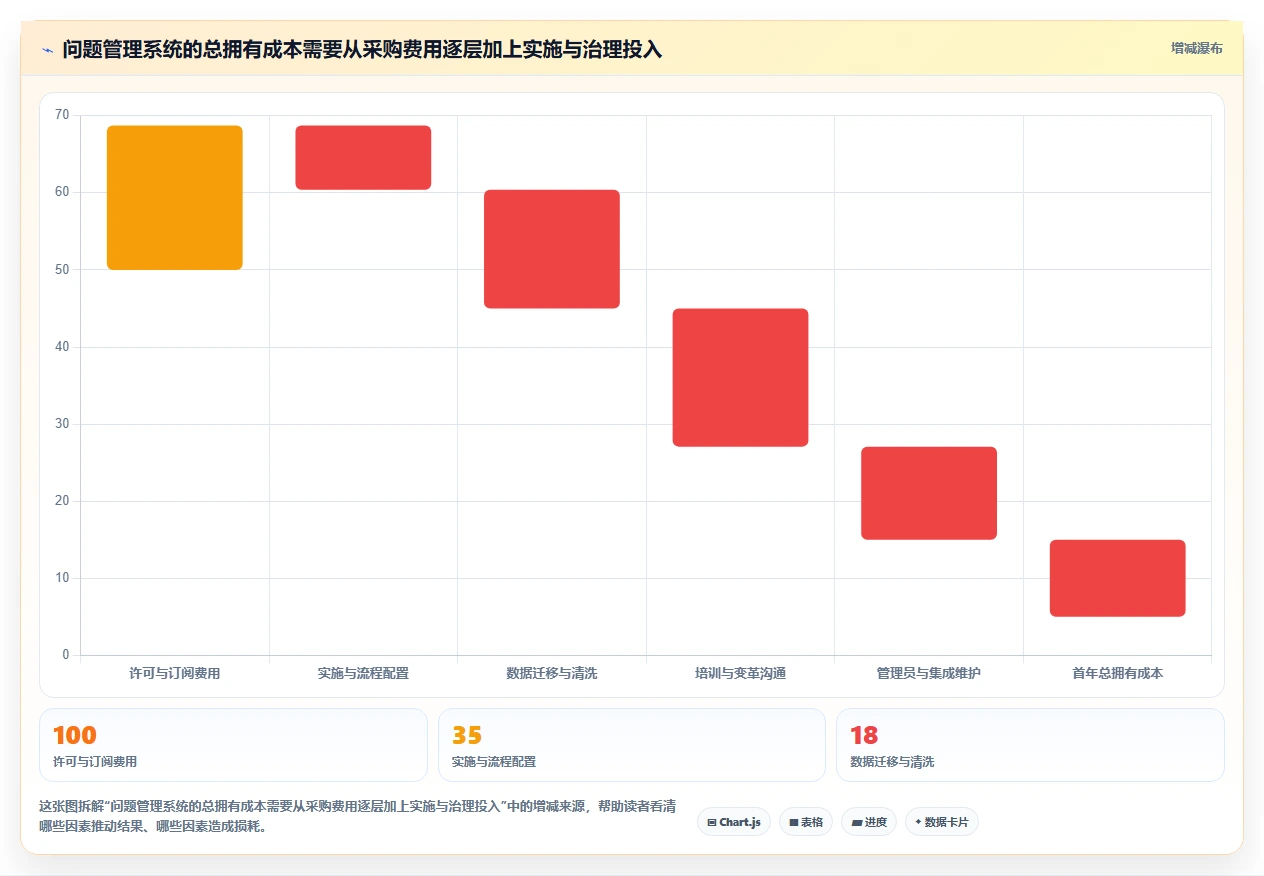Click the lightning icon beside the title
The height and width of the screenshot is (876, 1264).
[47, 49]
